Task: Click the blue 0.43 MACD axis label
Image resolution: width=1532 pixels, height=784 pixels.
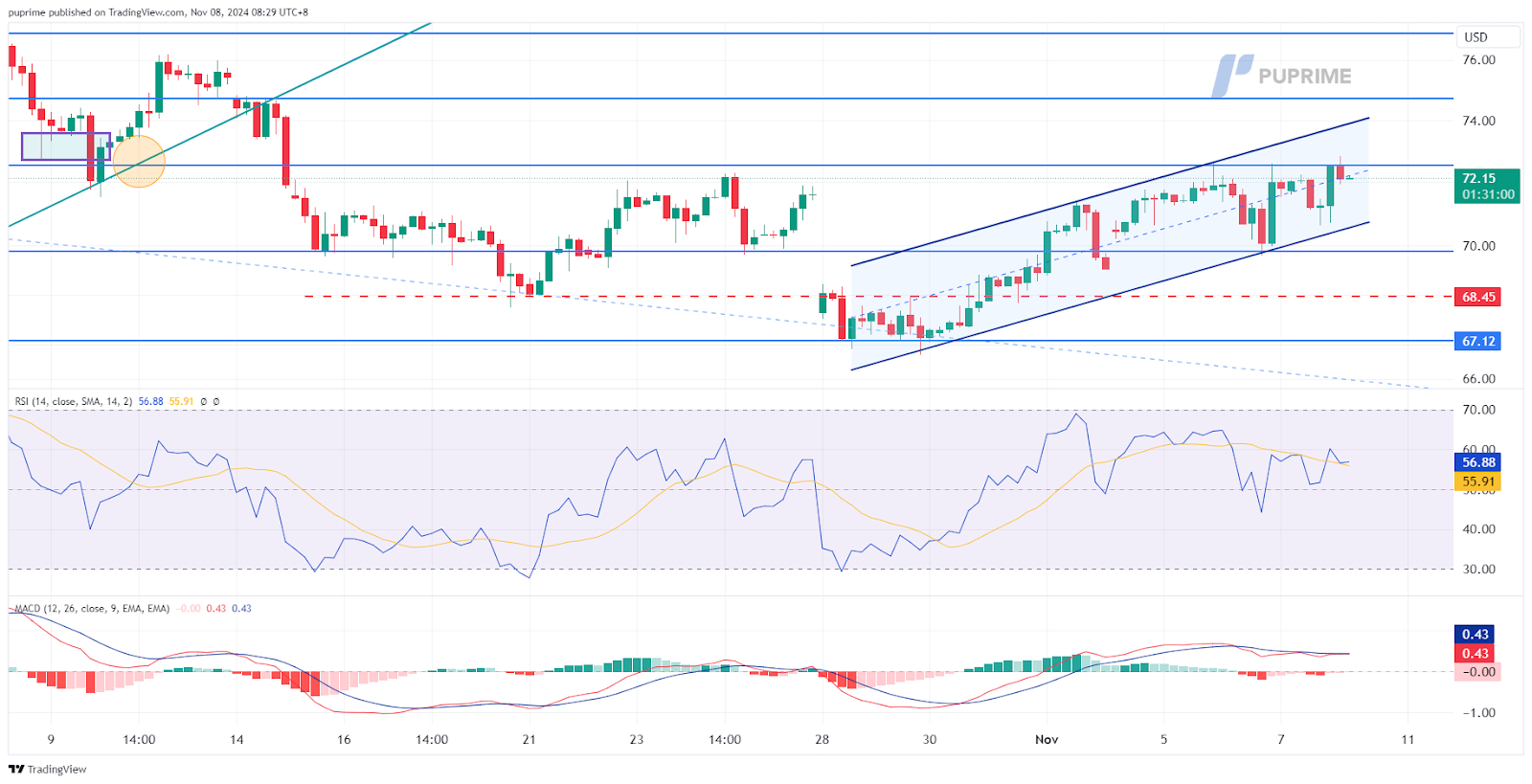Action: coord(1476,635)
